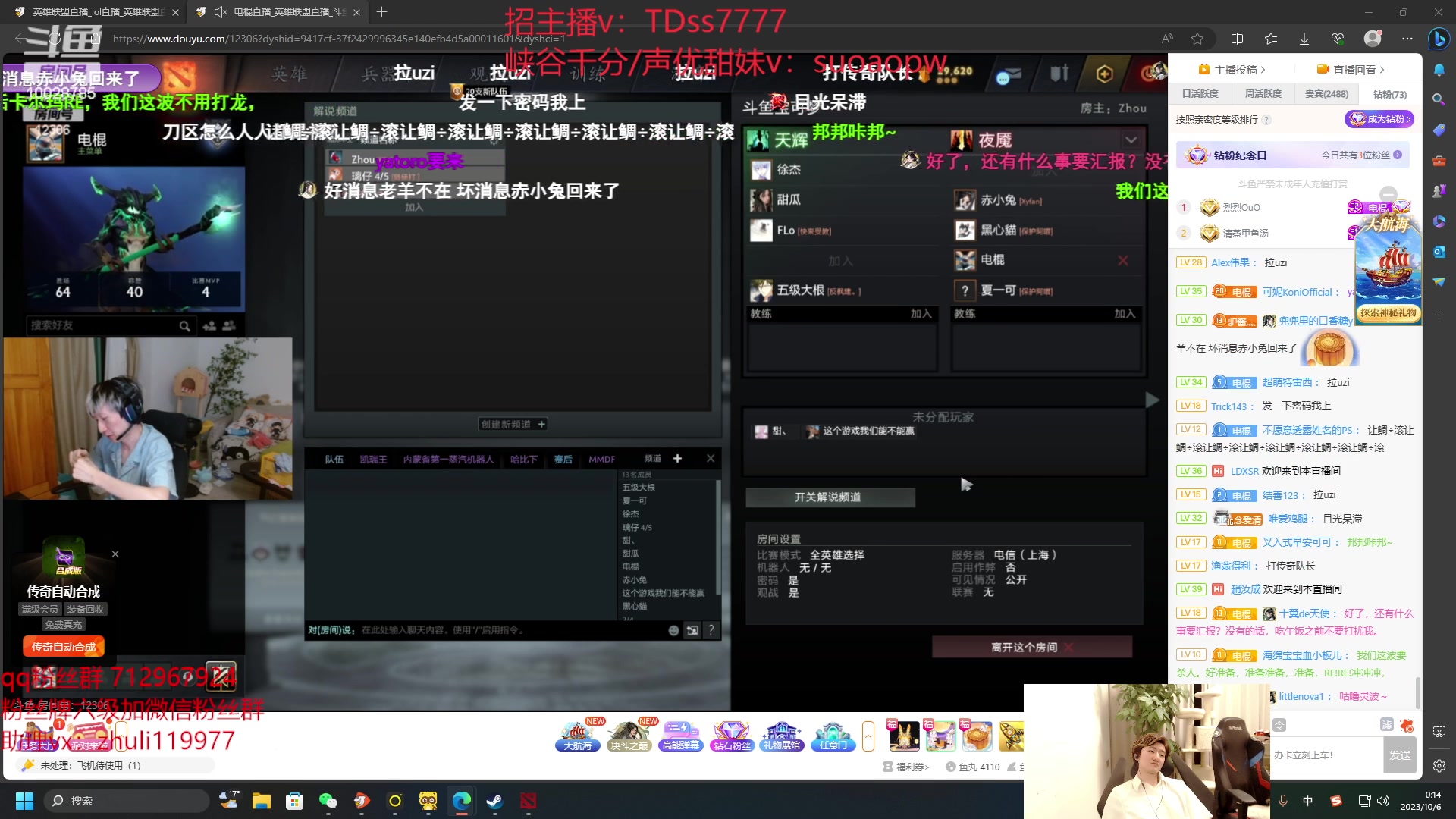The width and height of the screenshot is (1456, 819).
Task: Switch to the 钻粉(73) tab
Action: pos(1390,94)
